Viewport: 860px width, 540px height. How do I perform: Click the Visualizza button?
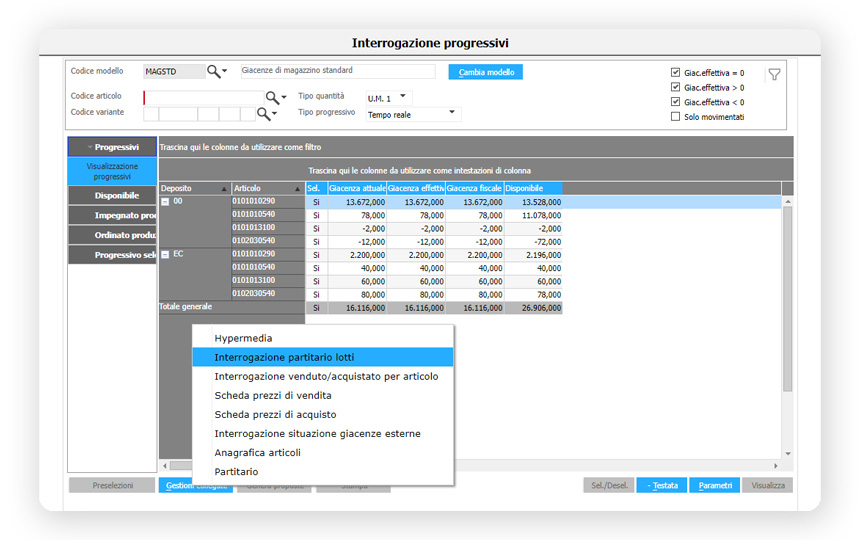(768, 486)
